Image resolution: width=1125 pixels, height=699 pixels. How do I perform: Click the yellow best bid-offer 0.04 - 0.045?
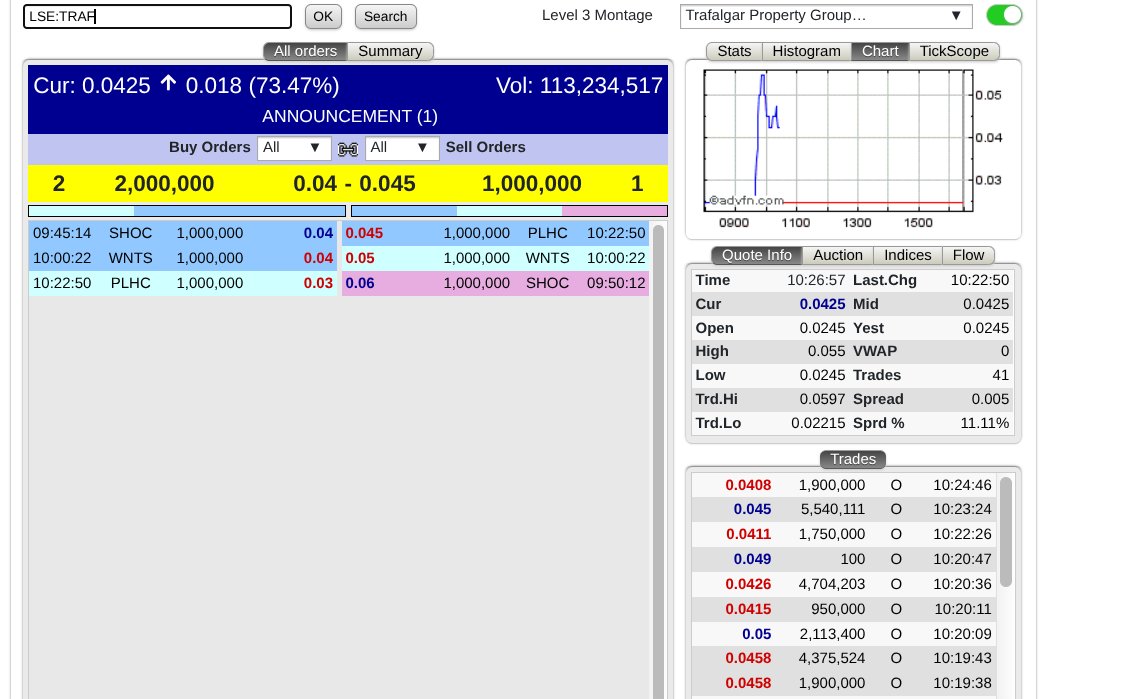[x=354, y=184]
